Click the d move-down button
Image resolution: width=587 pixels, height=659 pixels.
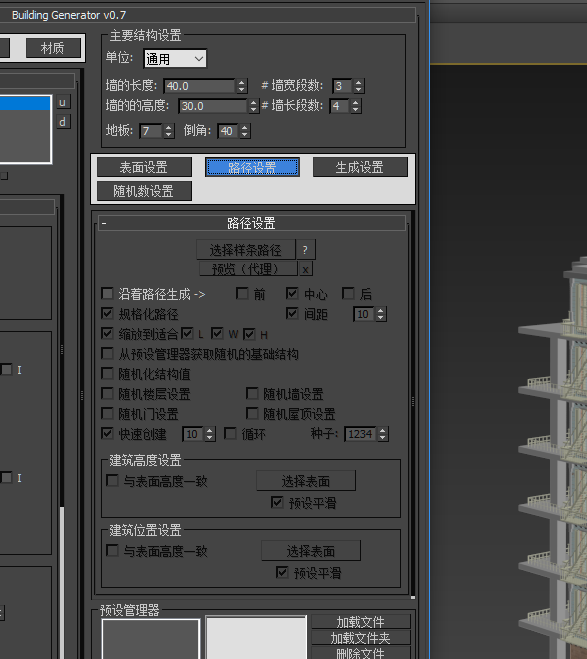pyautogui.click(x=63, y=122)
